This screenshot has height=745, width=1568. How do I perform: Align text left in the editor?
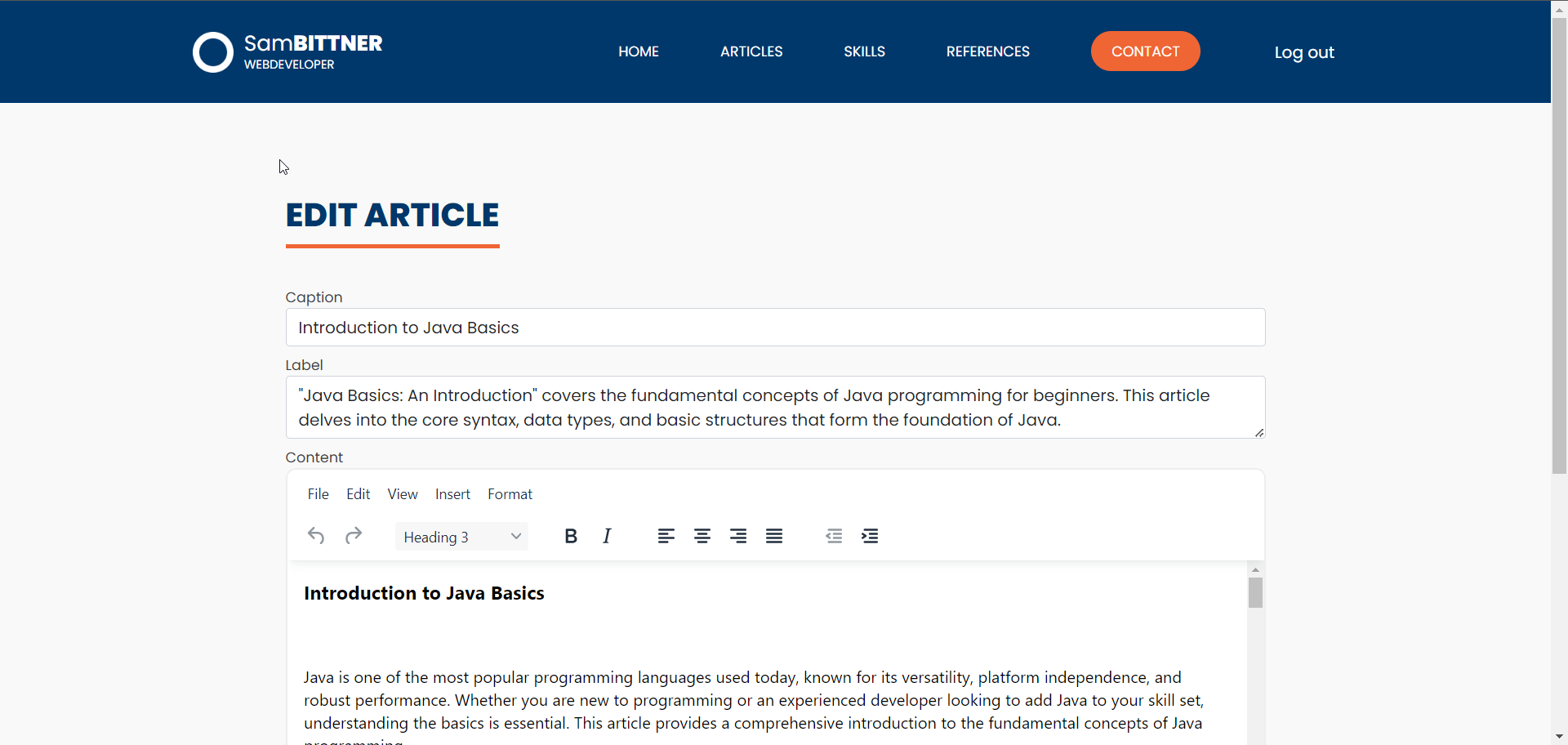[666, 536]
